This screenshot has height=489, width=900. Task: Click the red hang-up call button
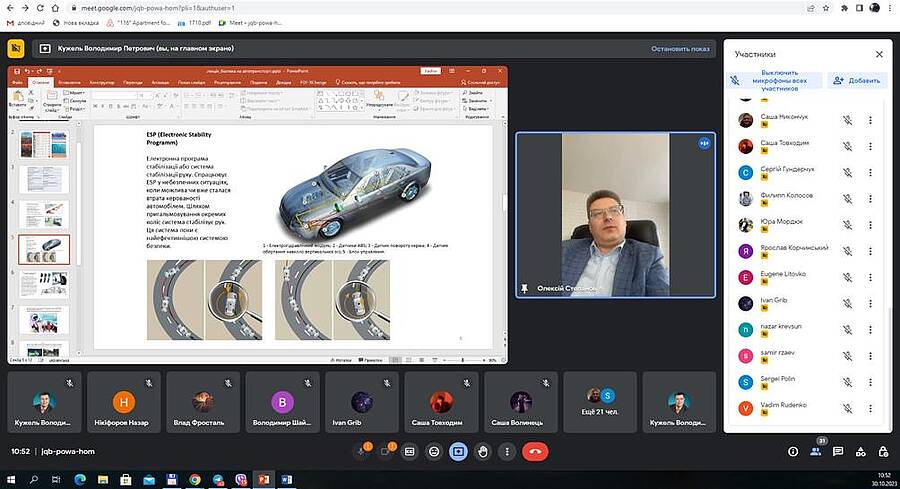coord(535,451)
